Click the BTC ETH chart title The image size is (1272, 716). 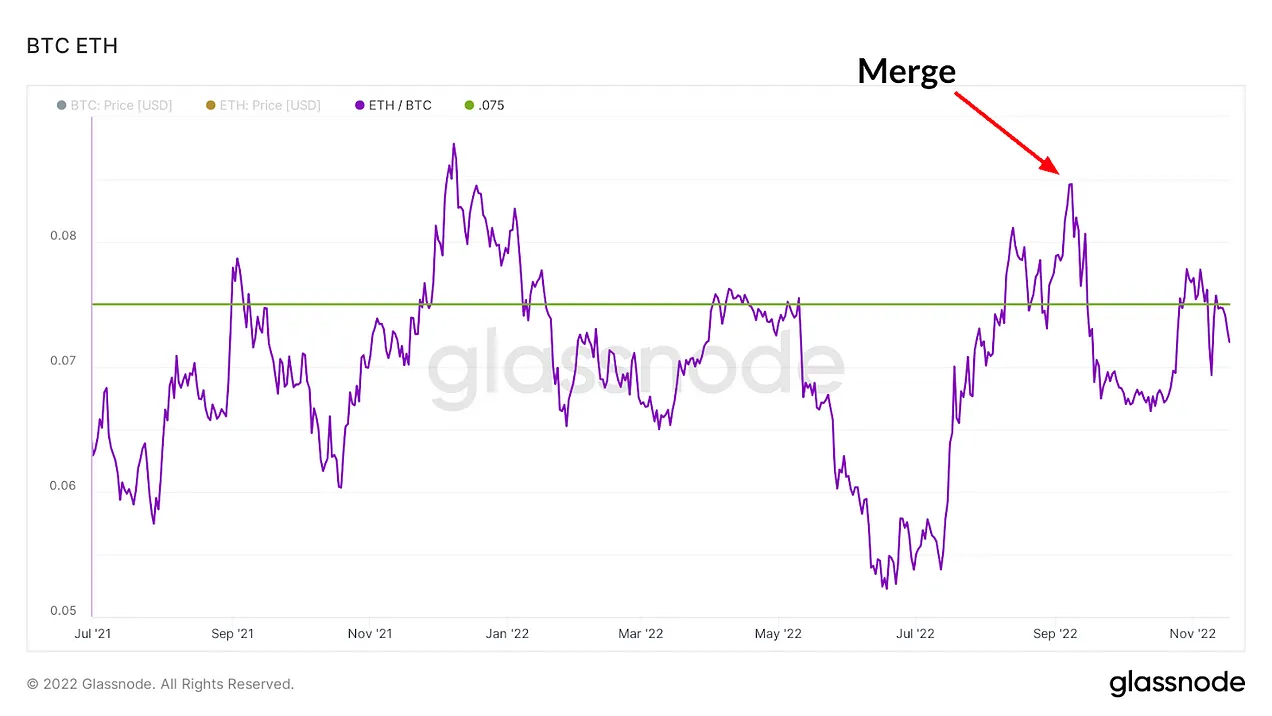72,46
